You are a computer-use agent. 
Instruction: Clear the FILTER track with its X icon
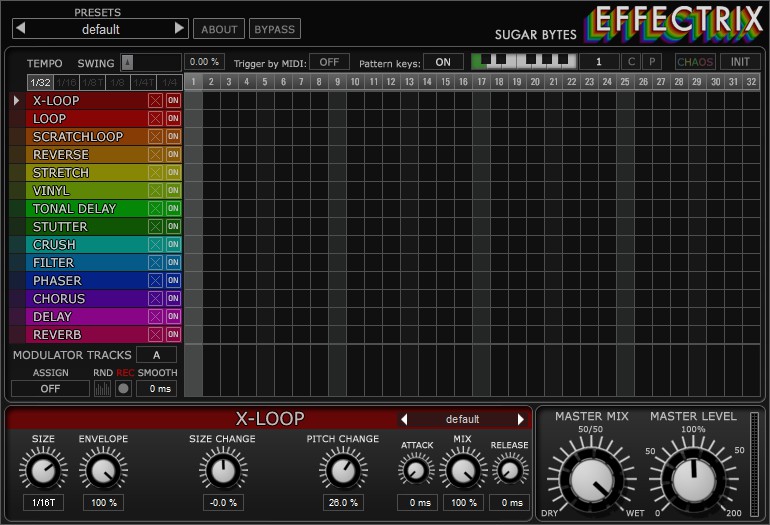click(x=155, y=262)
